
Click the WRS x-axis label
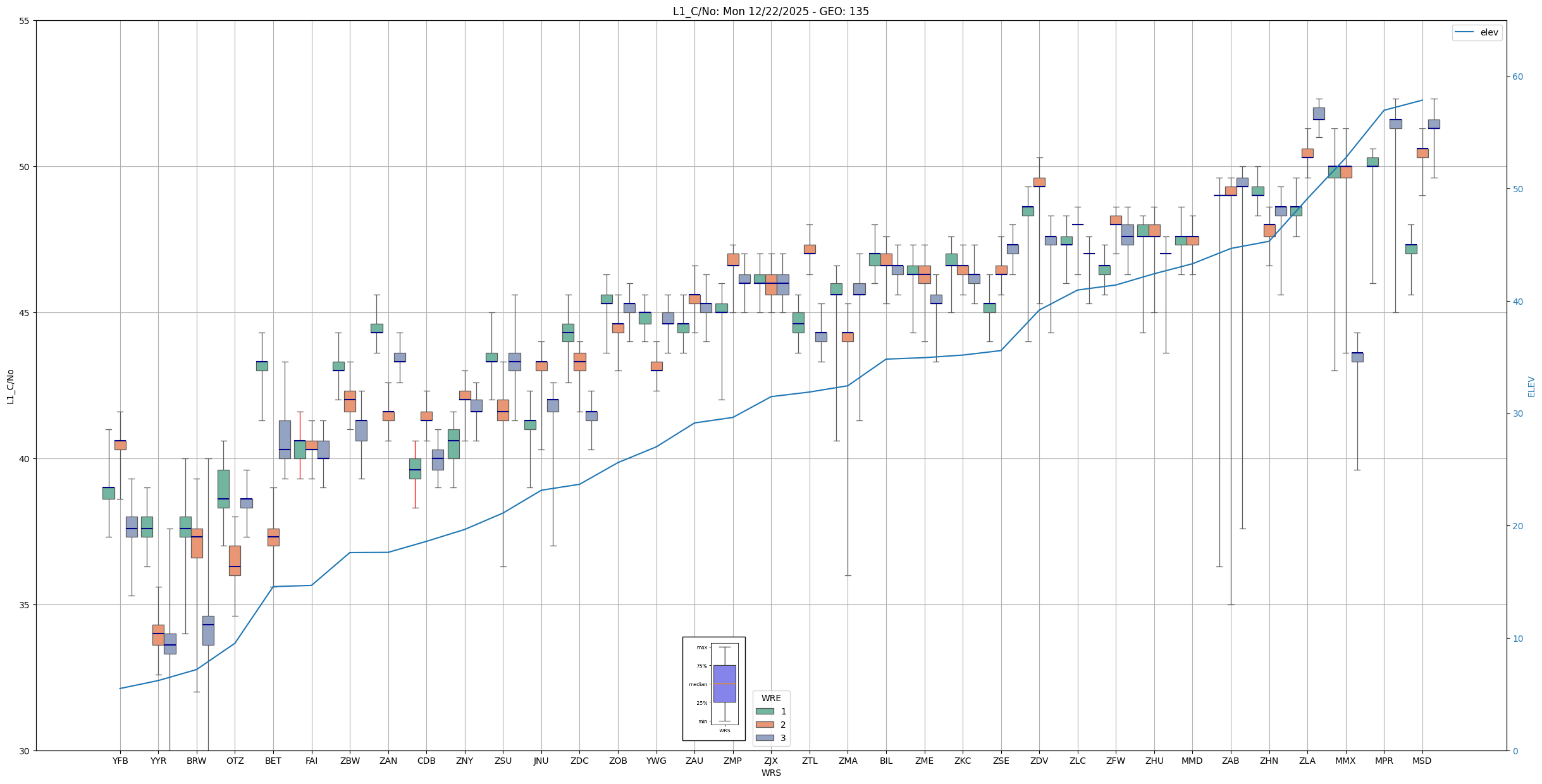770,773
